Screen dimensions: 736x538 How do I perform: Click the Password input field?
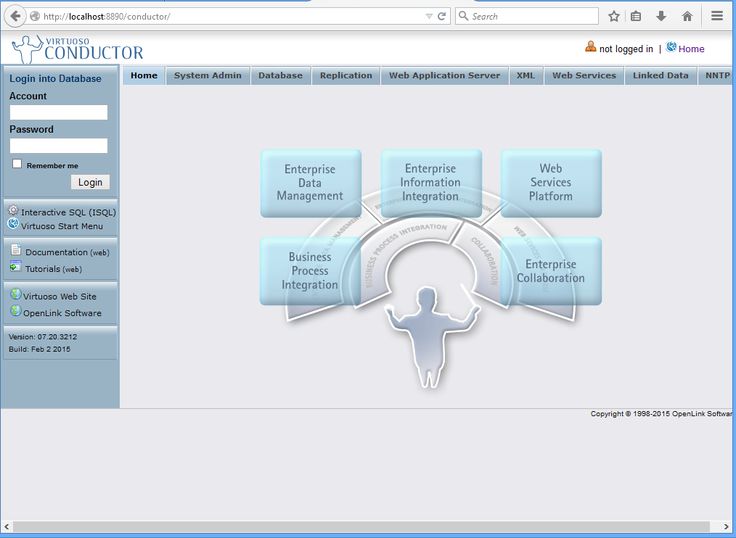coord(59,146)
